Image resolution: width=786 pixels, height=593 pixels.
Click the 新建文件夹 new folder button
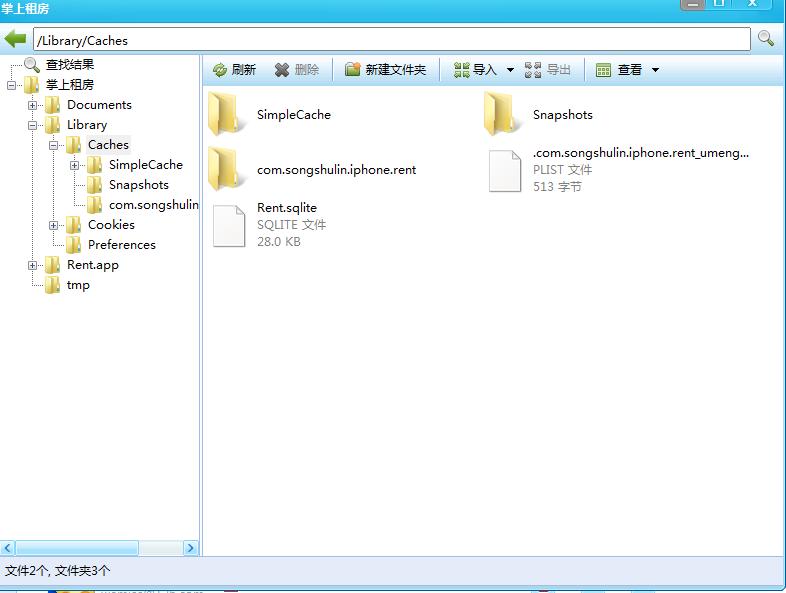tap(385, 70)
